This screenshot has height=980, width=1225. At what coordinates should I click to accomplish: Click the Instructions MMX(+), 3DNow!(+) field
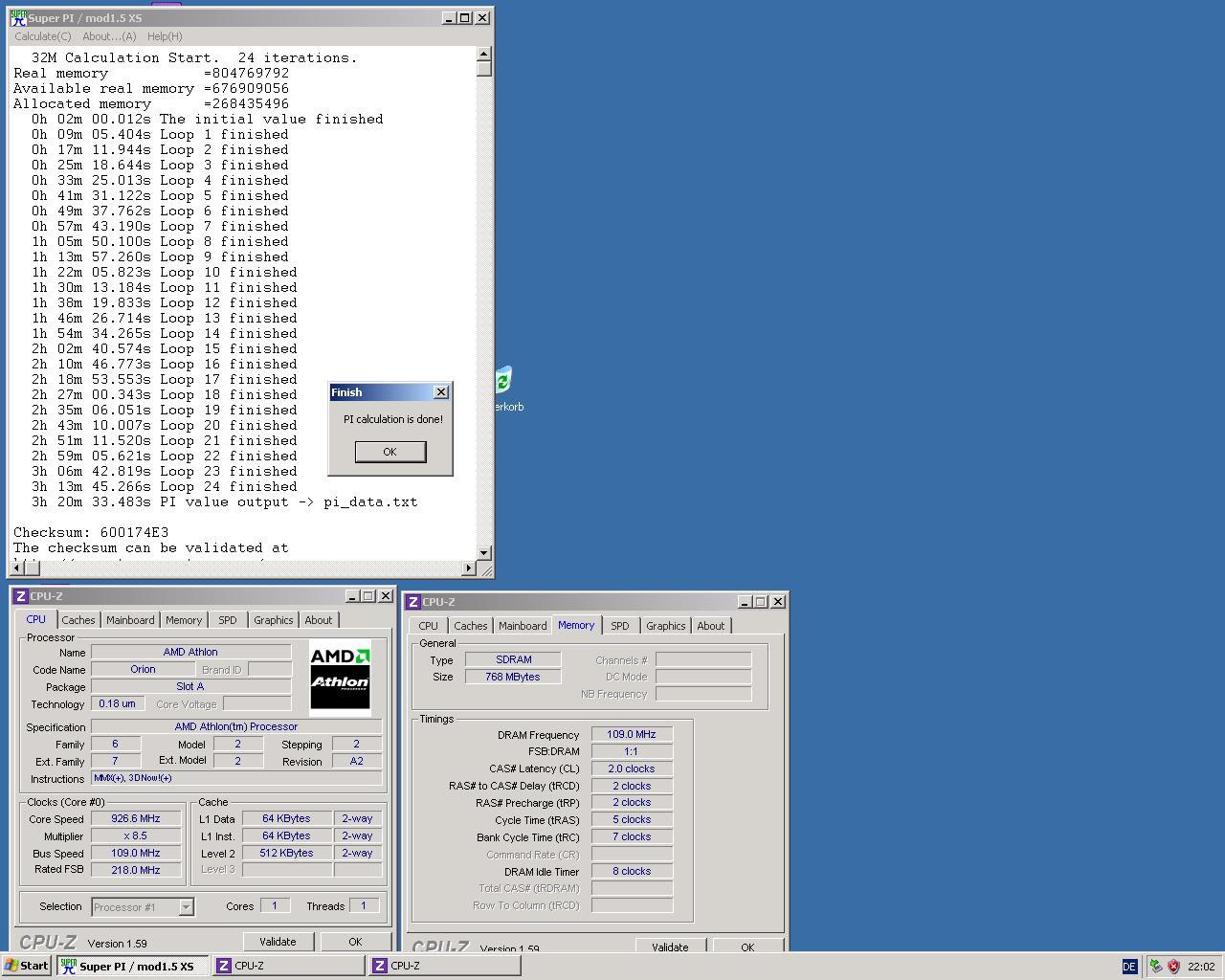[x=236, y=779]
